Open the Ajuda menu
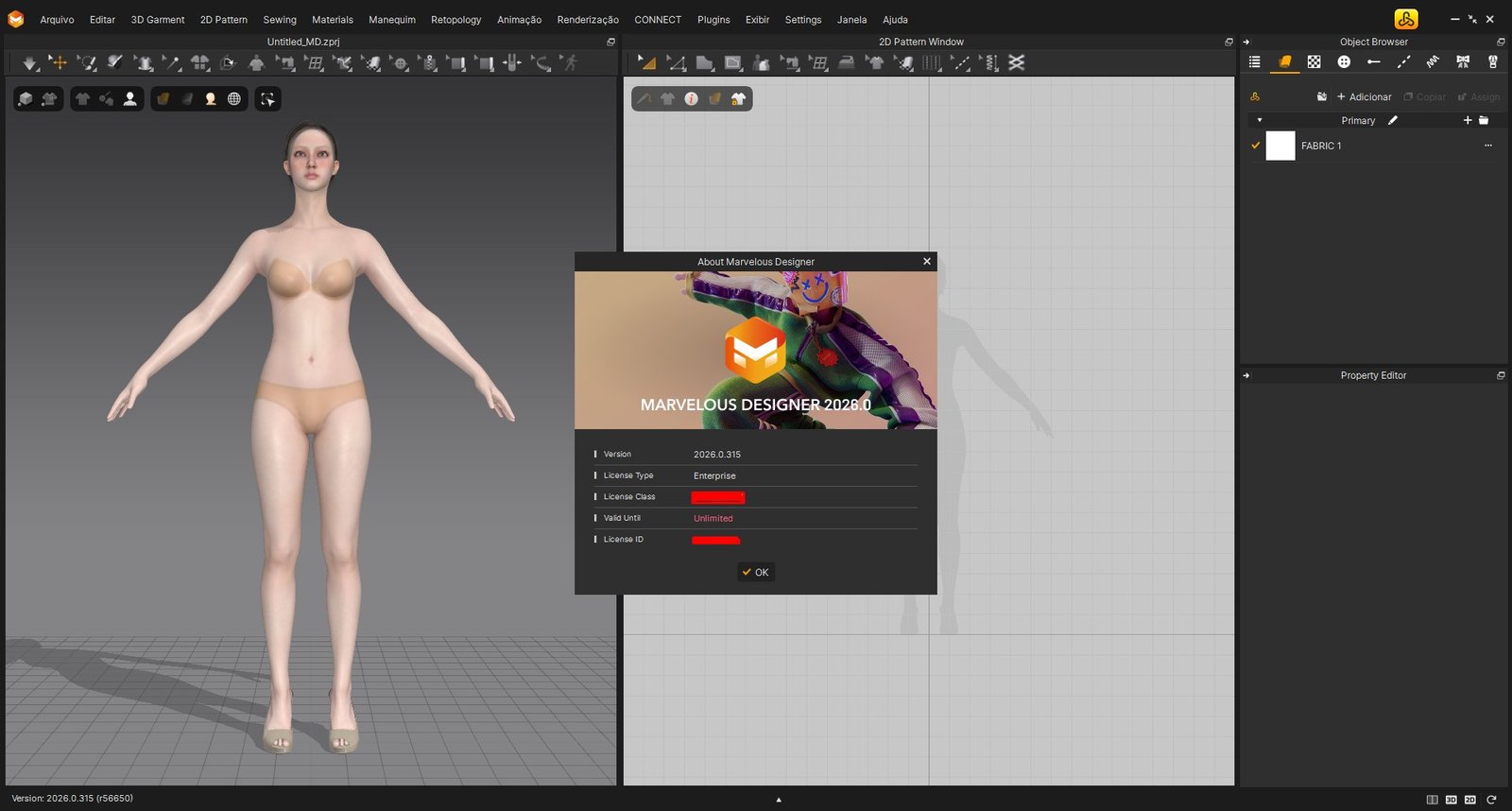This screenshot has width=1512, height=811. pos(895,19)
